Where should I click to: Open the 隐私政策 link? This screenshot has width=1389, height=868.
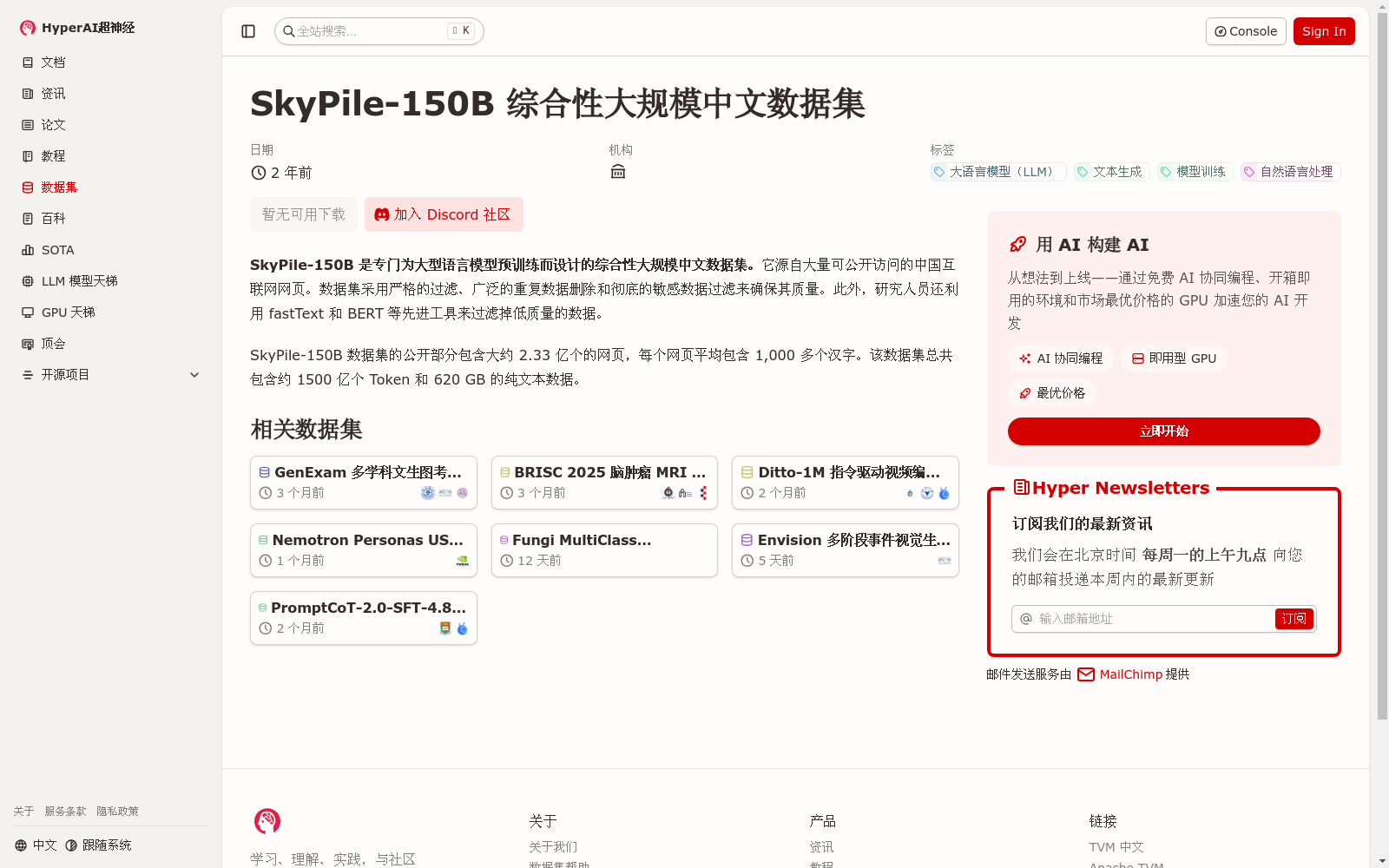117,812
